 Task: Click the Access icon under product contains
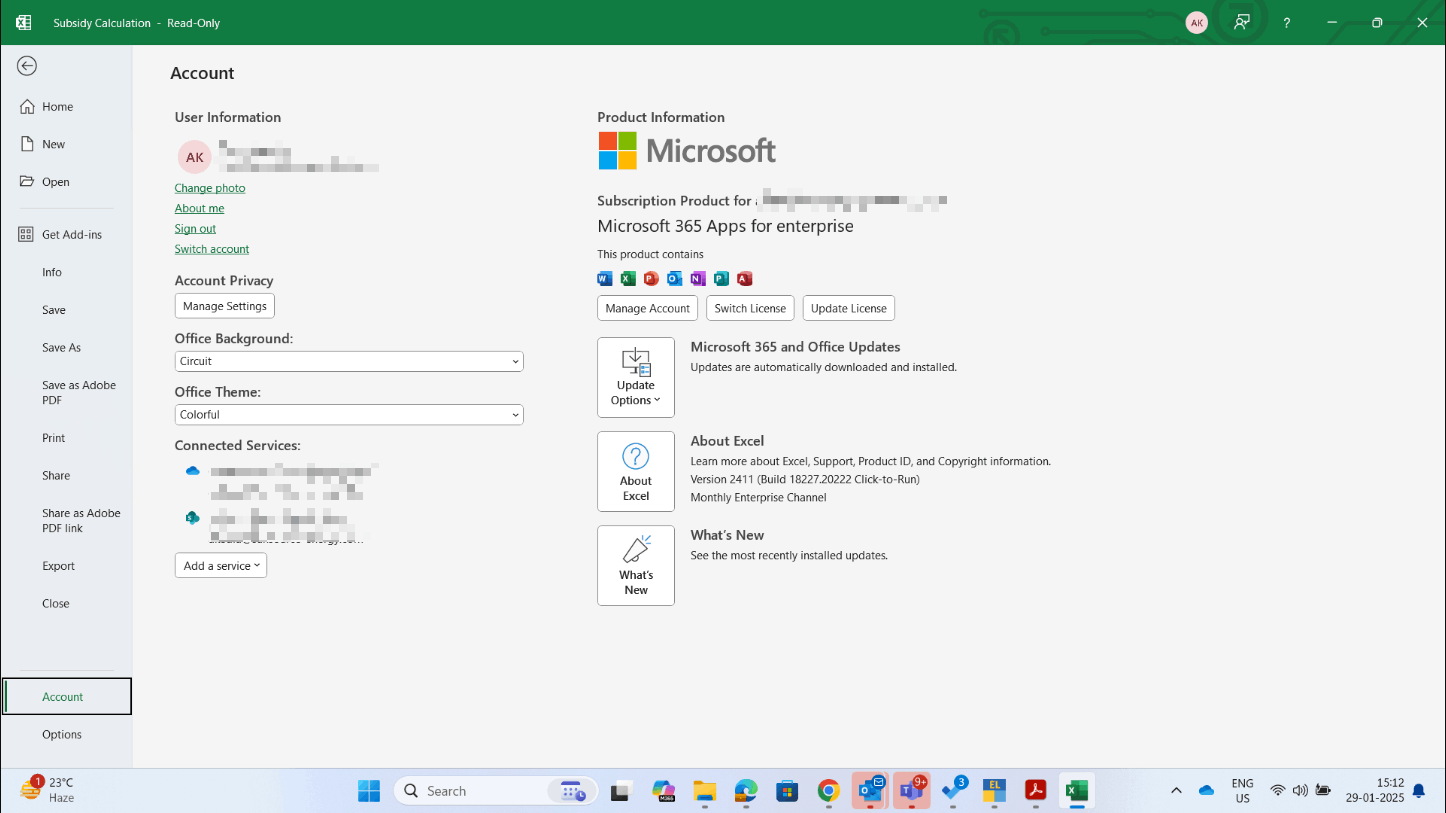click(x=744, y=279)
